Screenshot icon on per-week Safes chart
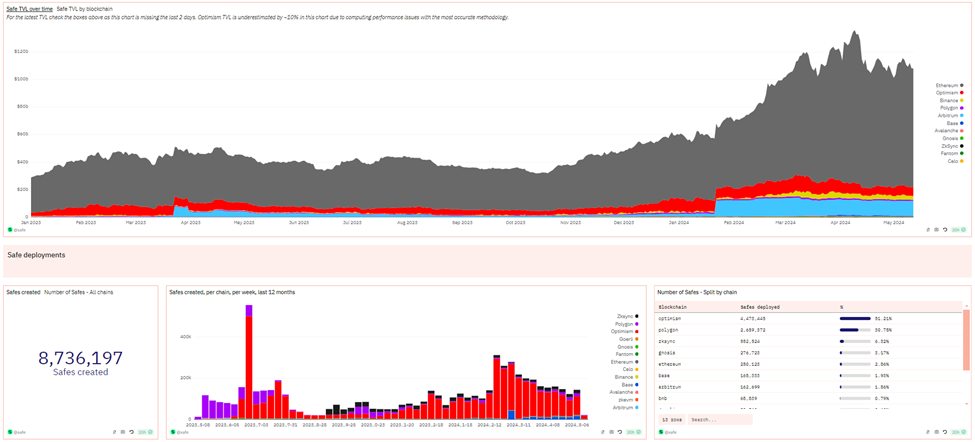Image resolution: width=975 pixels, height=442 pixels. [611, 431]
